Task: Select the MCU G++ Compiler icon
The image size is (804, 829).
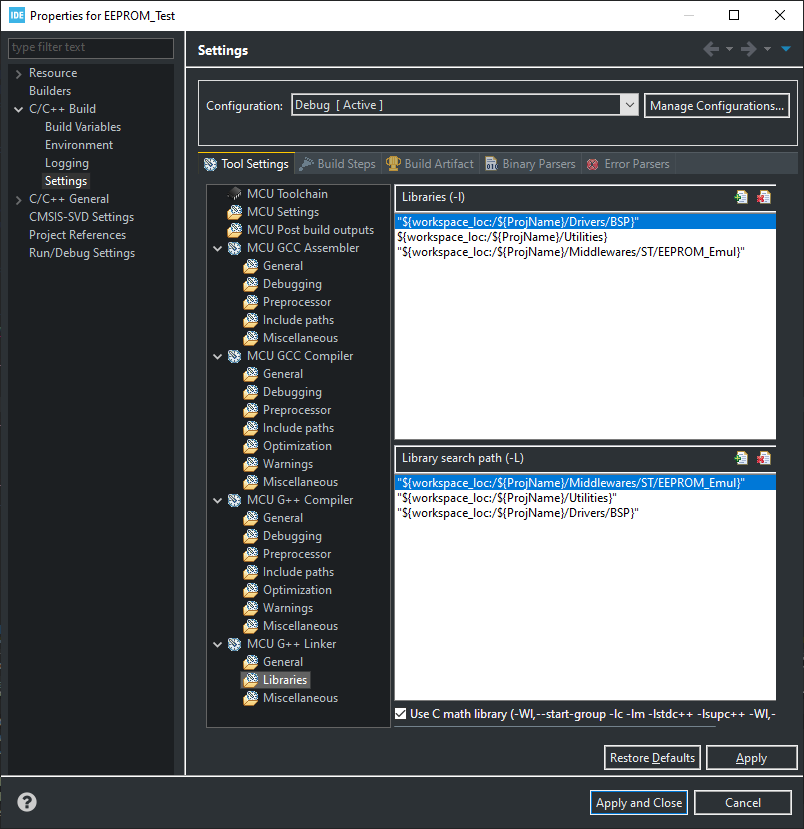Action: click(234, 500)
